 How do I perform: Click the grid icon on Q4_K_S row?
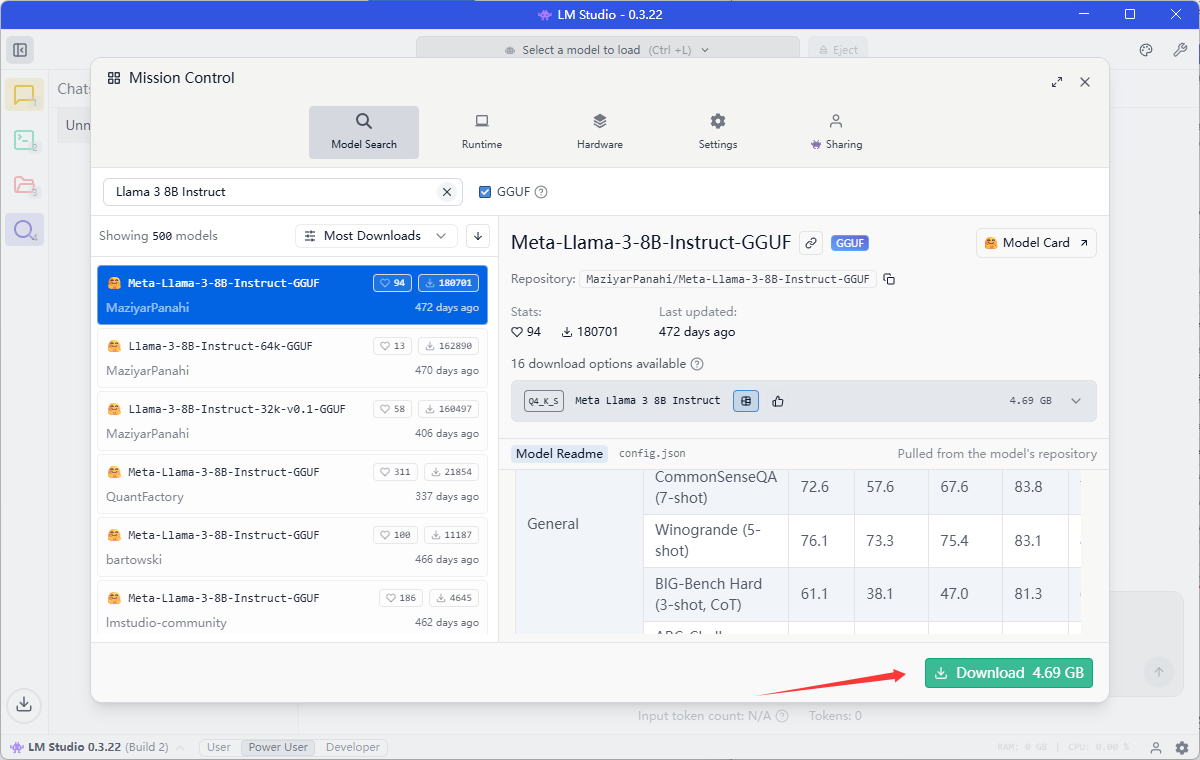pos(745,401)
